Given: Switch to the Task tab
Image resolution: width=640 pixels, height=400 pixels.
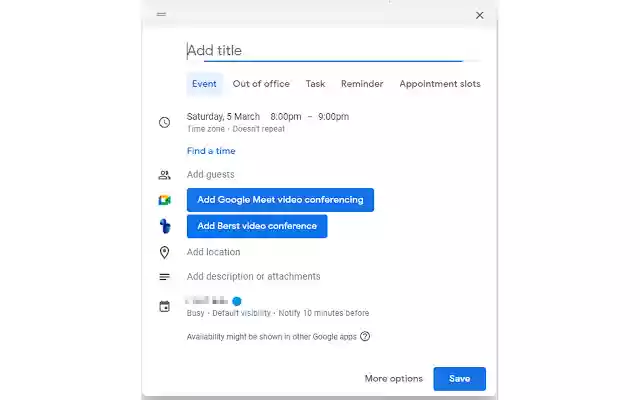Looking at the screenshot, I should click(x=315, y=84).
